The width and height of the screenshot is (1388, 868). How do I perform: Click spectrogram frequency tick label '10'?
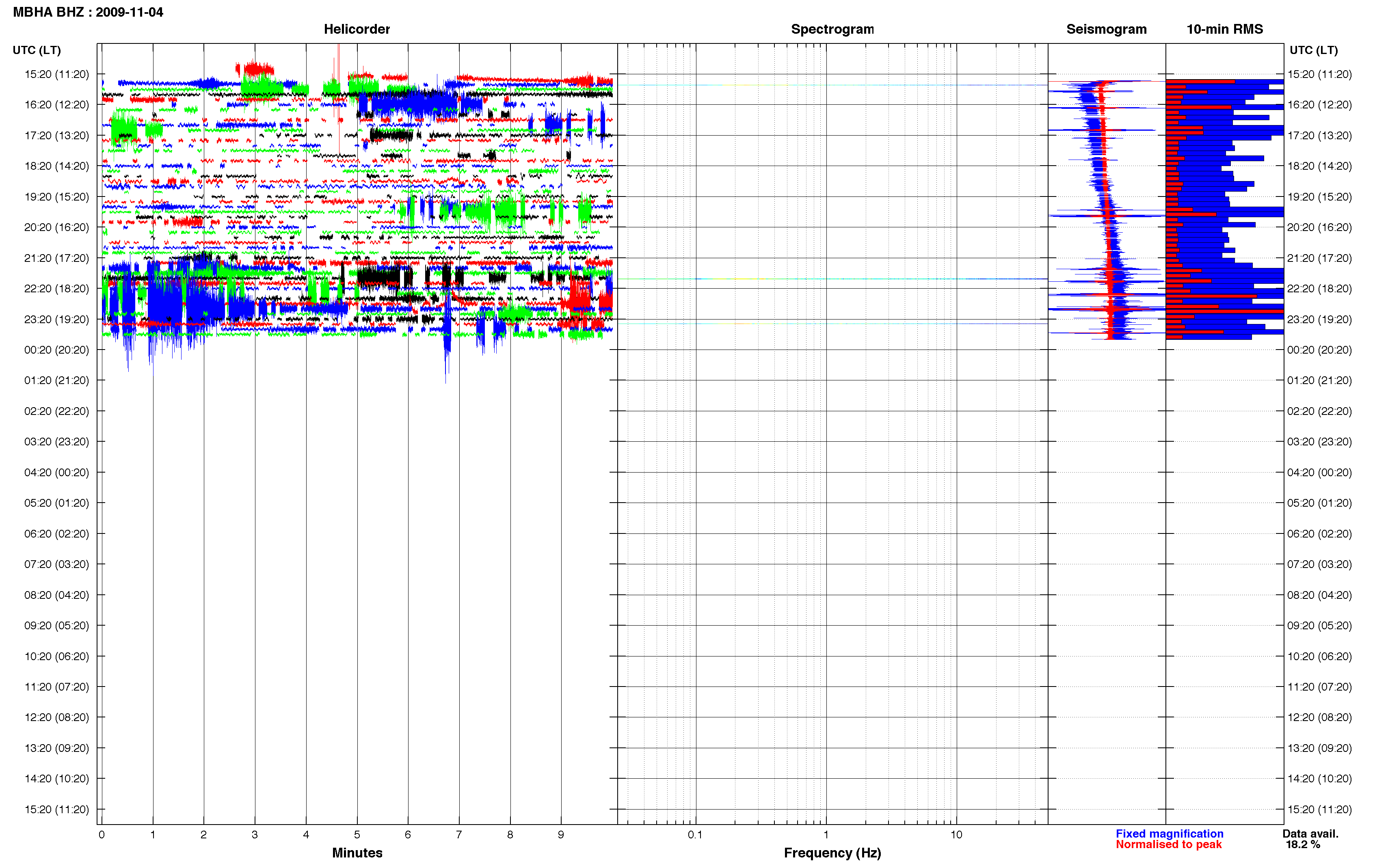tap(956, 835)
